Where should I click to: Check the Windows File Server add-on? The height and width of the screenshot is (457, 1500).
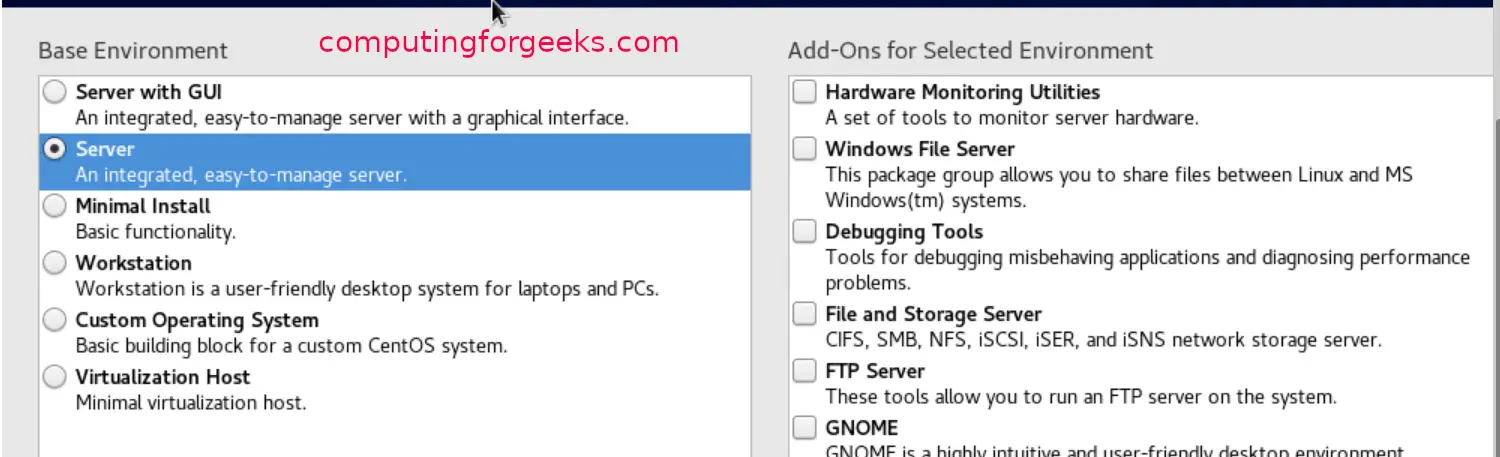[804, 149]
